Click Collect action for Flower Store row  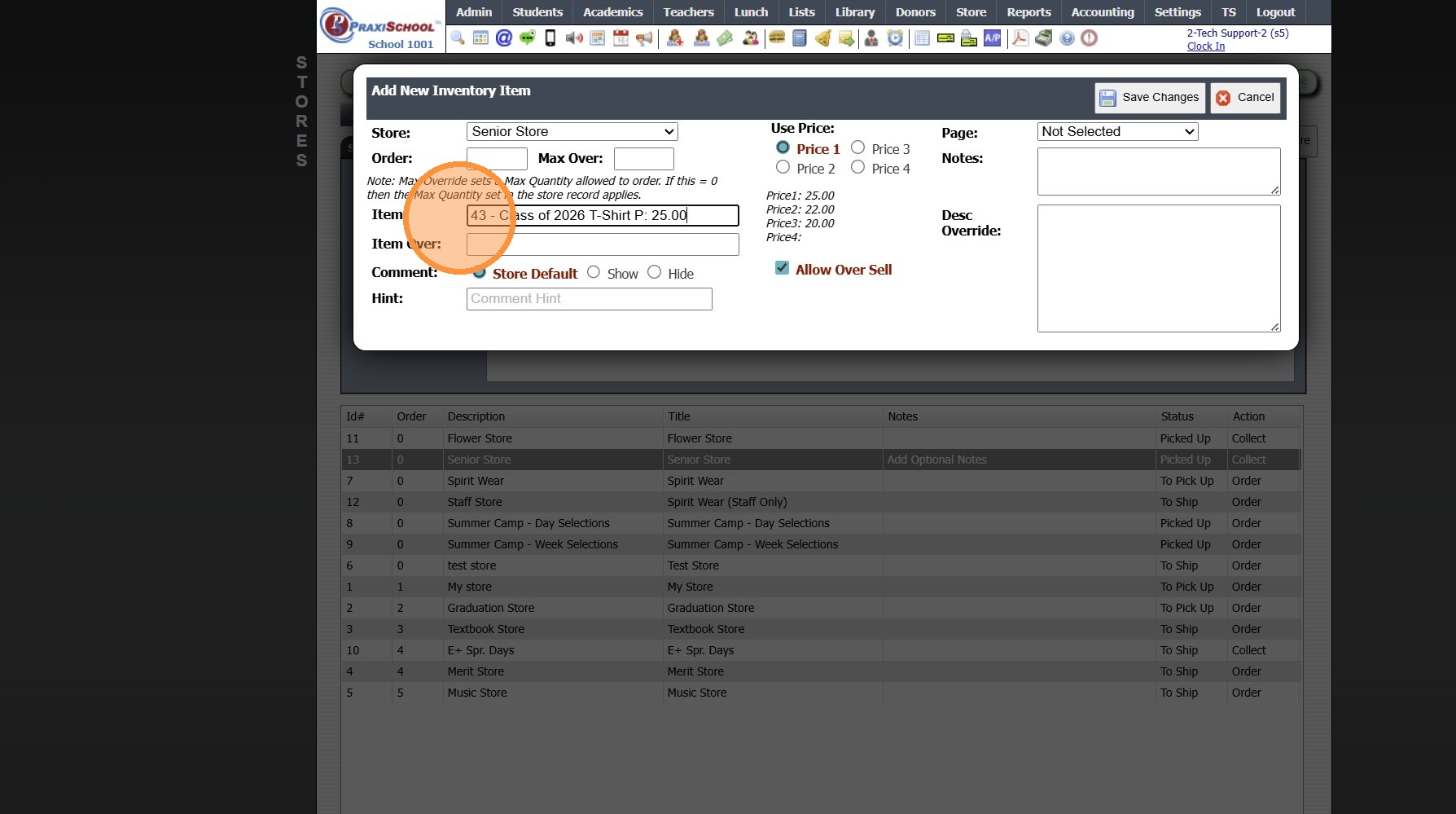pos(1249,438)
